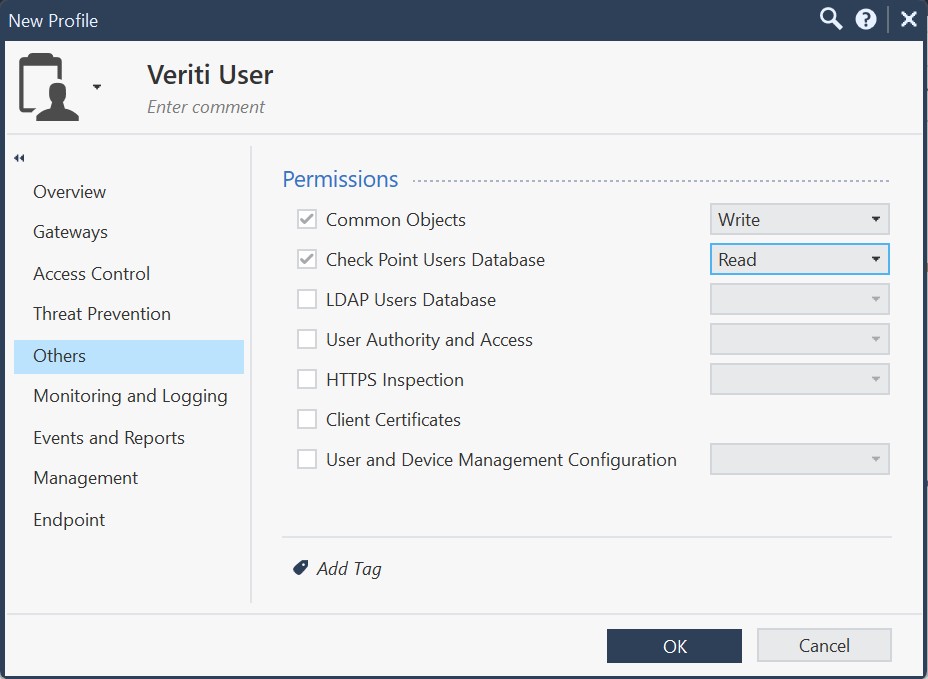Open help via the question mark icon
Screen dimensions: 928x679
866,19
